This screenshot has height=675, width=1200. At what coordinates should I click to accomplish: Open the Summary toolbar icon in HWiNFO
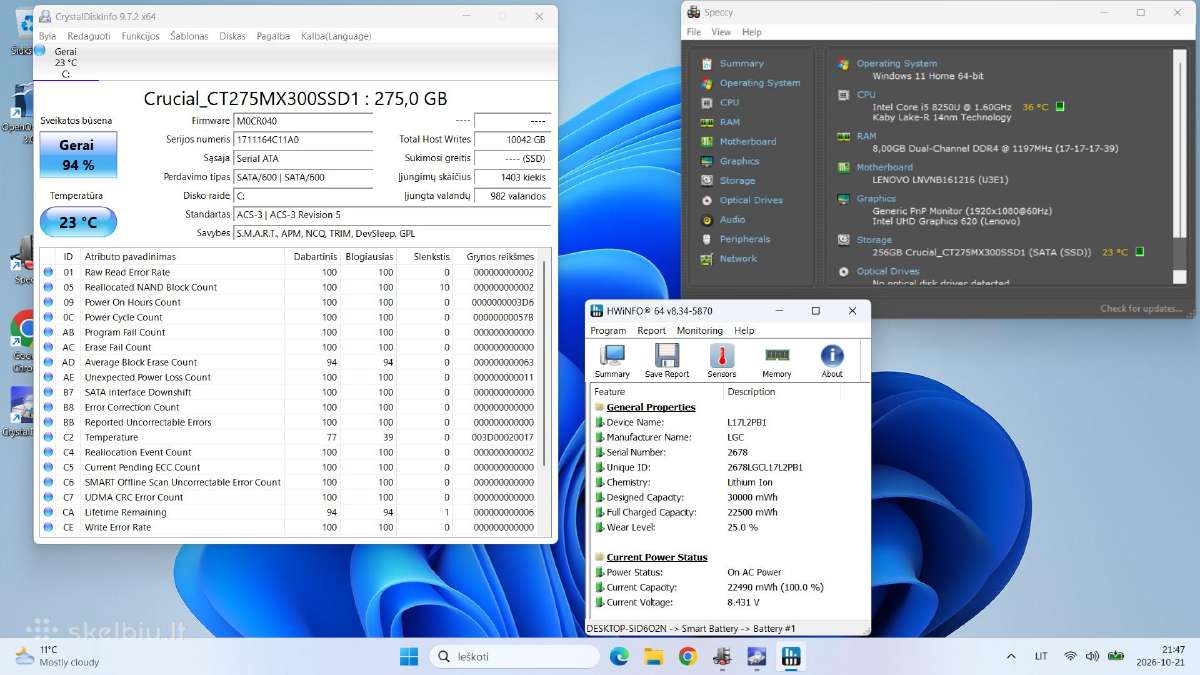pos(612,361)
